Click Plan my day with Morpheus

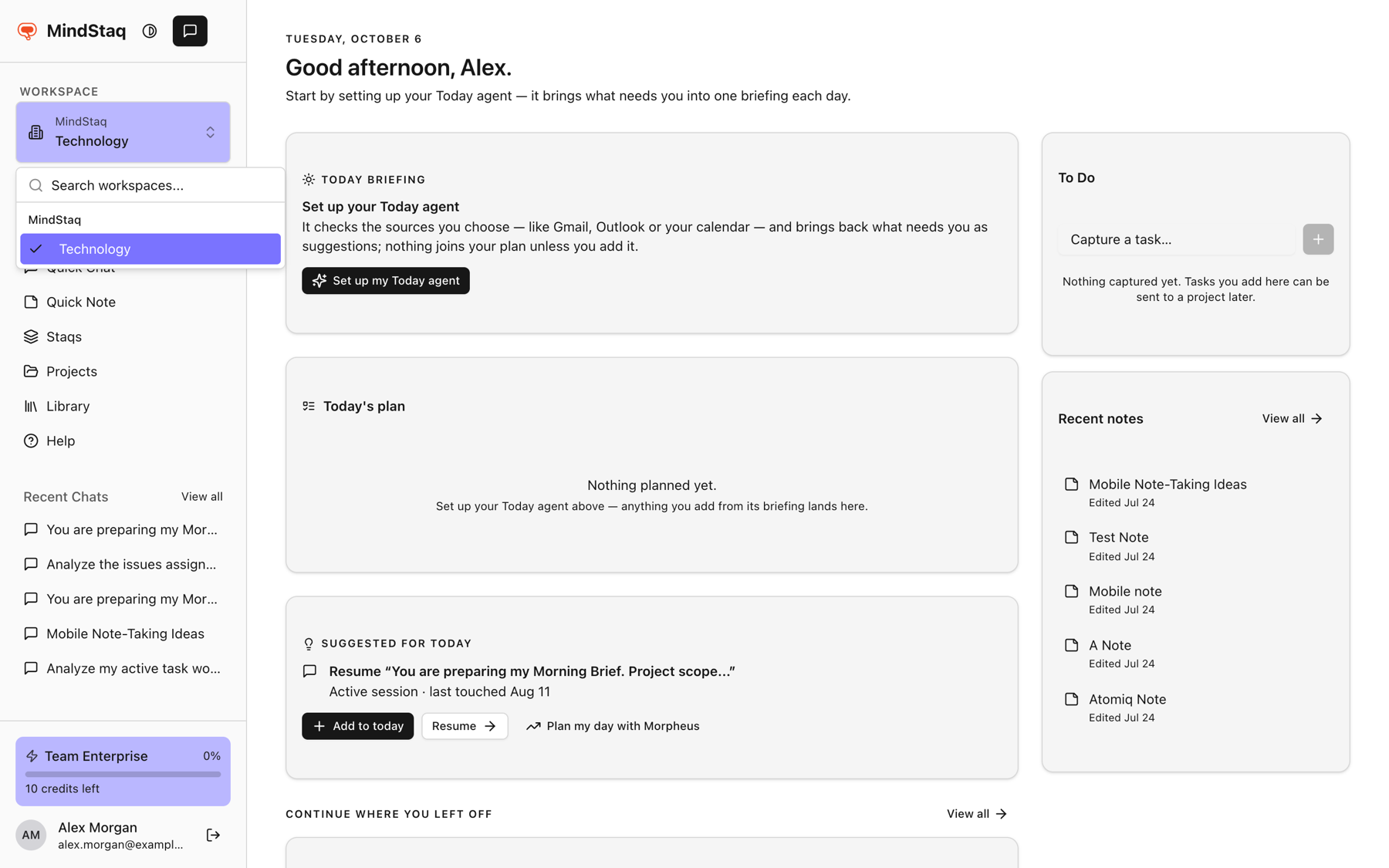tap(613, 726)
